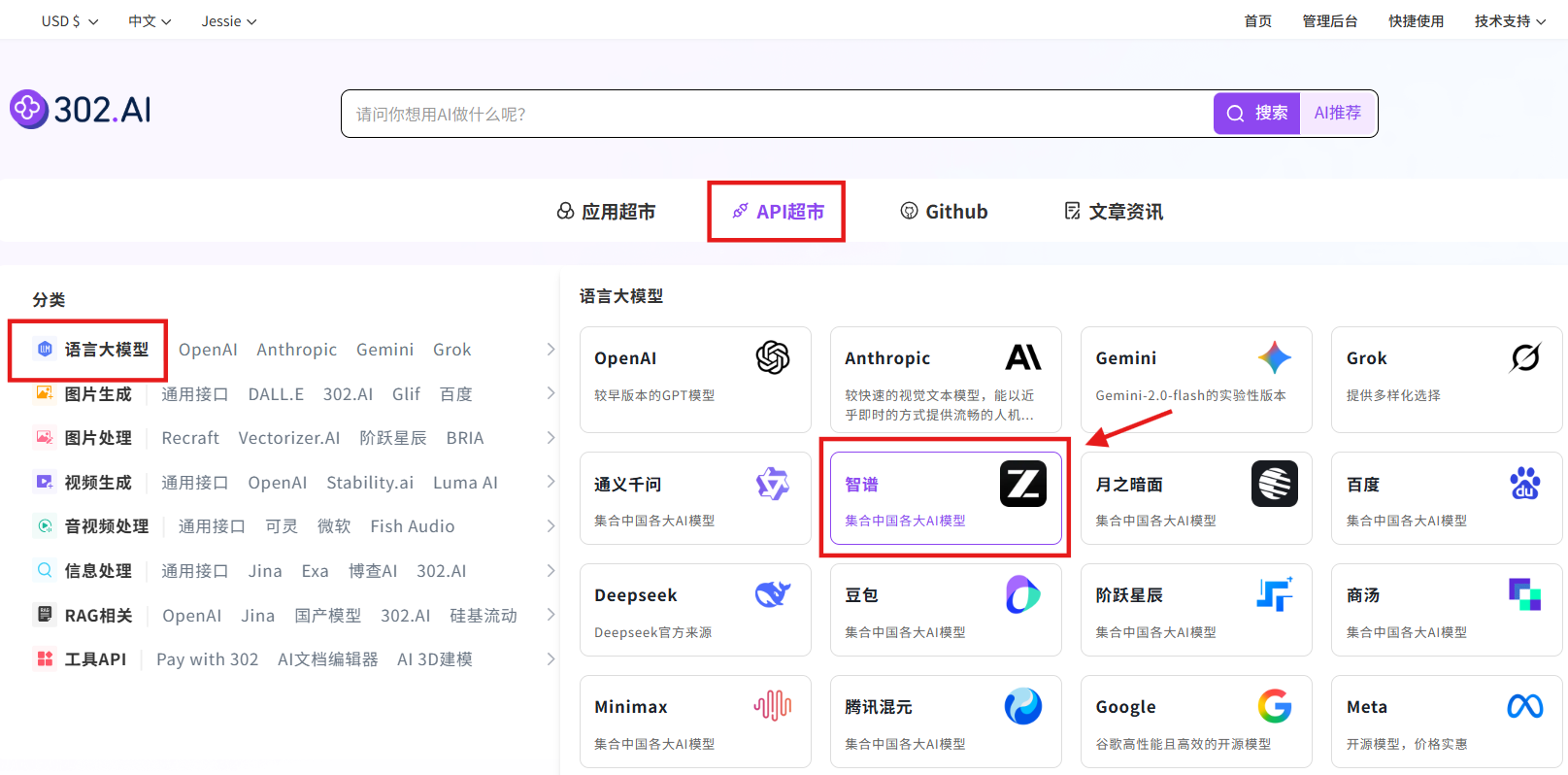This screenshot has width=1568, height=775.
Task: Click the Google G logo icon
Action: [x=1275, y=706]
